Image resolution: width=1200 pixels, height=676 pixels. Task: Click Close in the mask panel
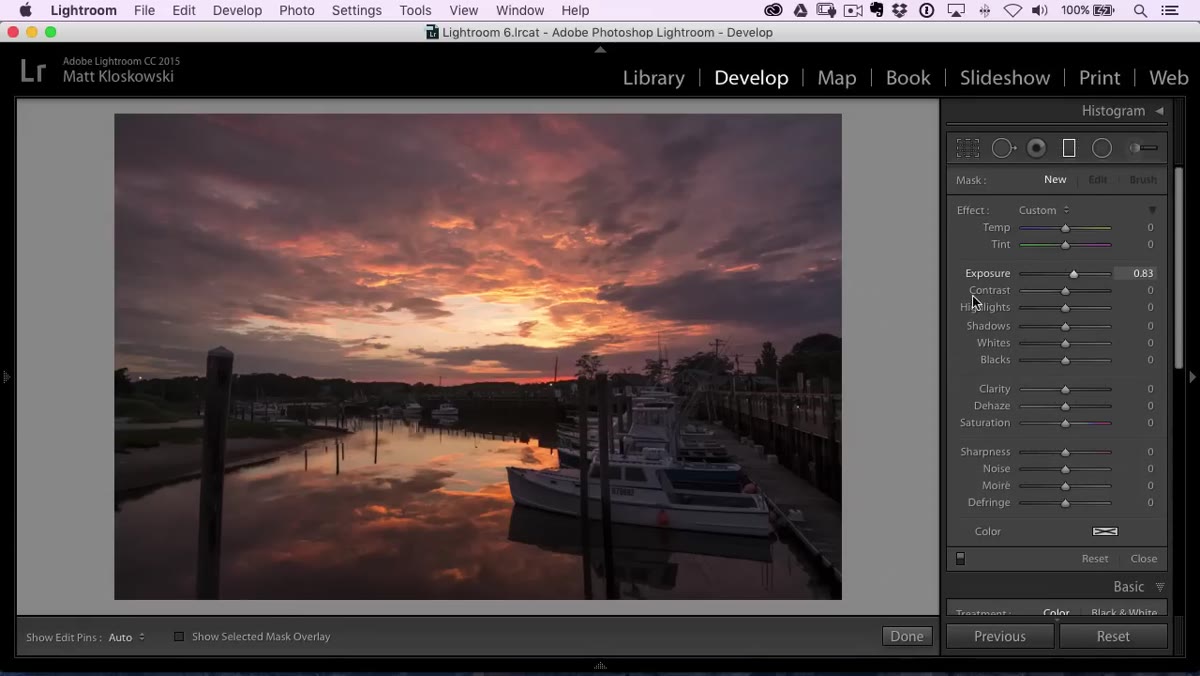1144,559
